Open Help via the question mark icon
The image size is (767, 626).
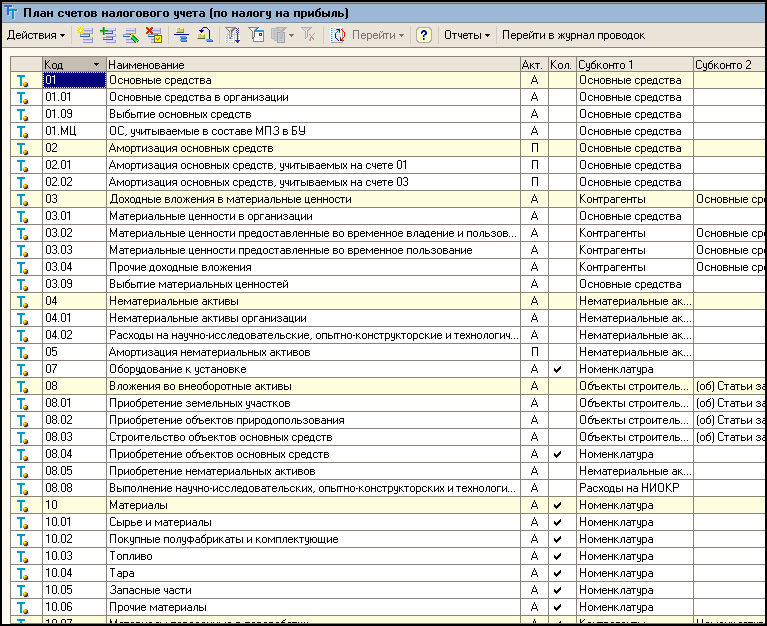[x=424, y=35]
